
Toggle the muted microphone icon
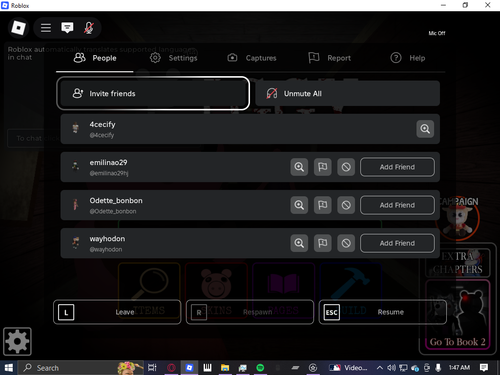point(88,28)
